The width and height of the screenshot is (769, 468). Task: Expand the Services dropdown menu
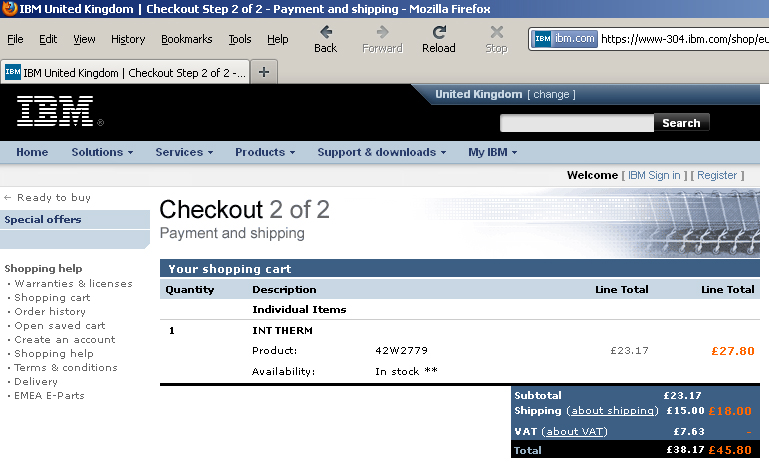pyautogui.click(x=184, y=152)
